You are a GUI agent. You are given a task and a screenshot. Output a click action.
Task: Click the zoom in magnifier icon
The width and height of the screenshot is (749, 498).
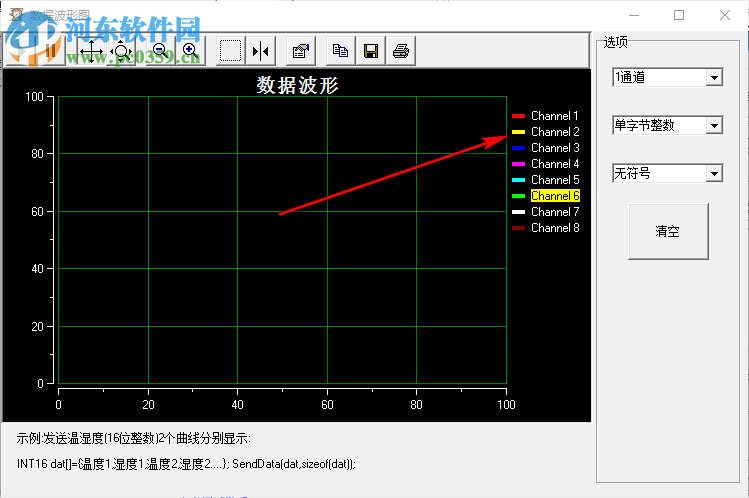tap(190, 51)
